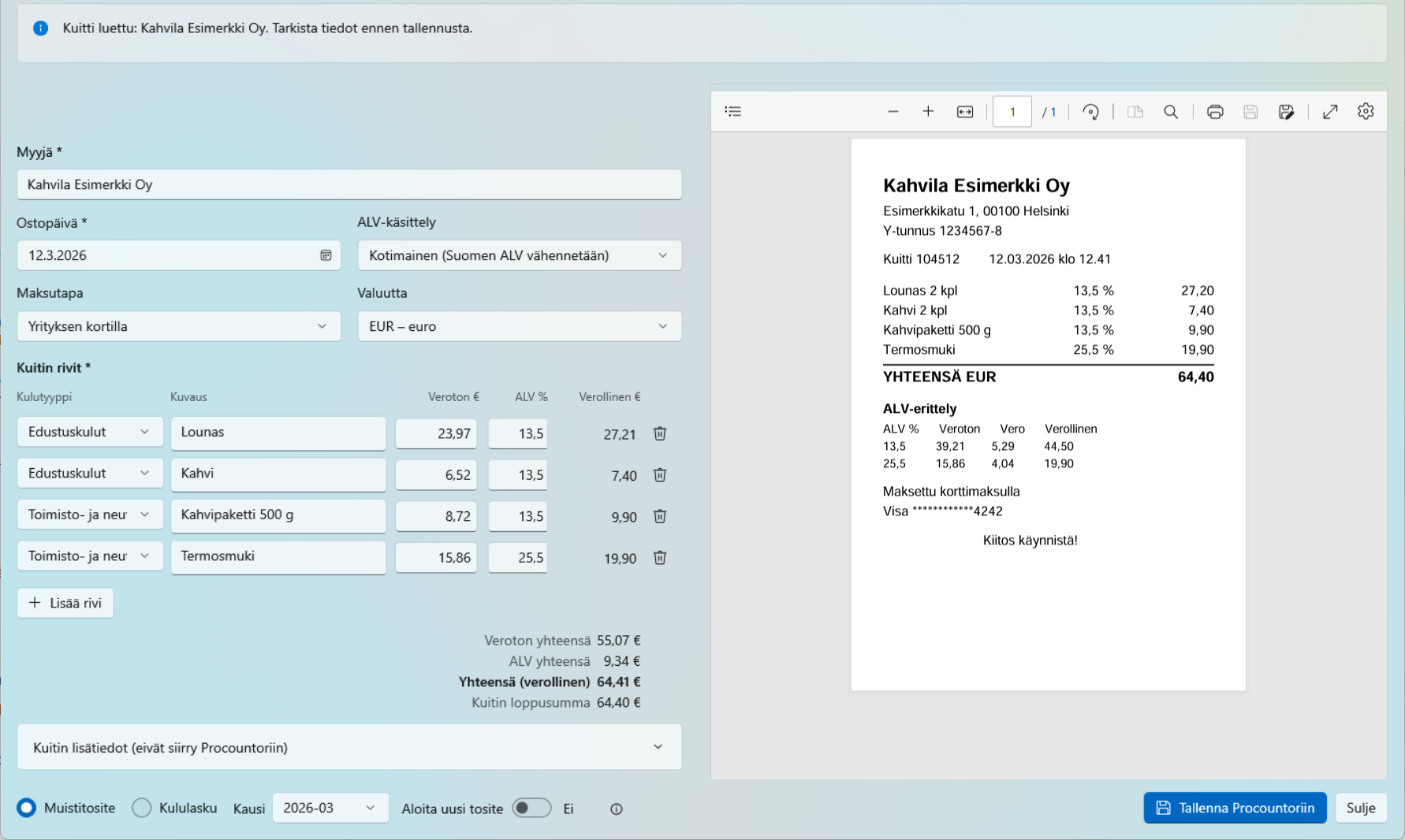Zoom out the receipt PDF preview

(893, 112)
